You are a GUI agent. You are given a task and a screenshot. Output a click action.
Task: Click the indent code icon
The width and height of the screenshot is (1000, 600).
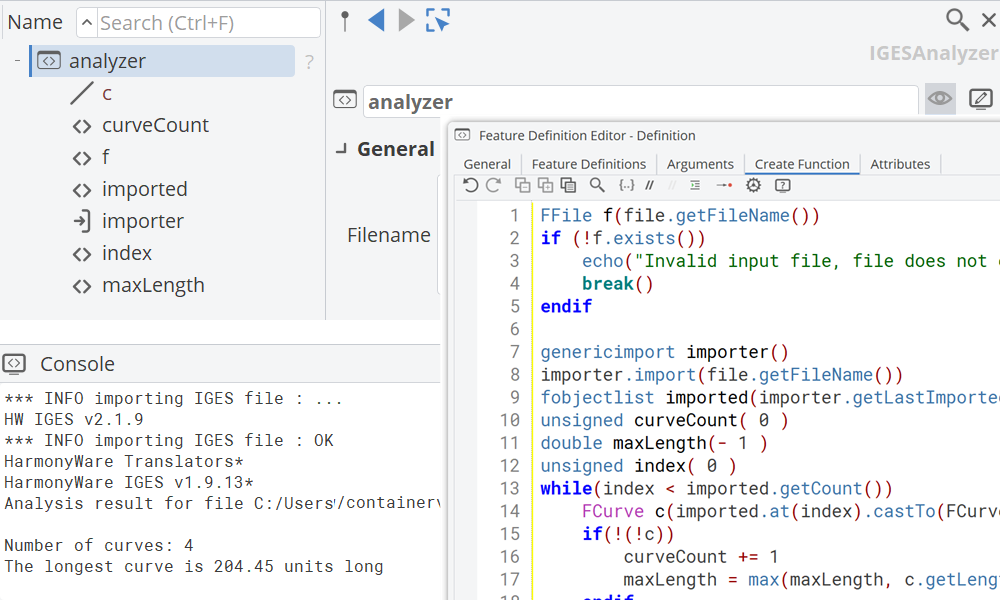point(696,185)
